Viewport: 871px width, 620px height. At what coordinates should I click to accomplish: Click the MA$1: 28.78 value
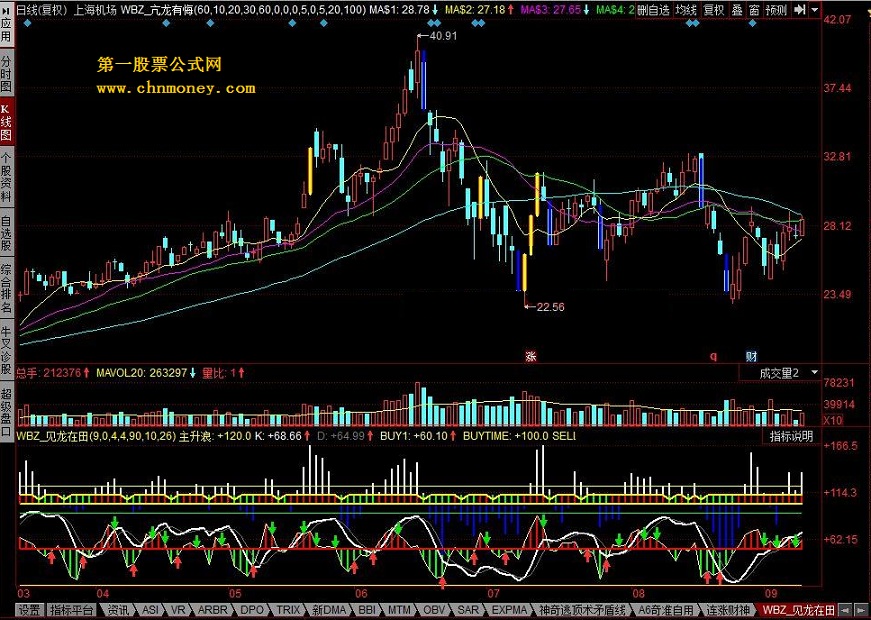(397, 9)
